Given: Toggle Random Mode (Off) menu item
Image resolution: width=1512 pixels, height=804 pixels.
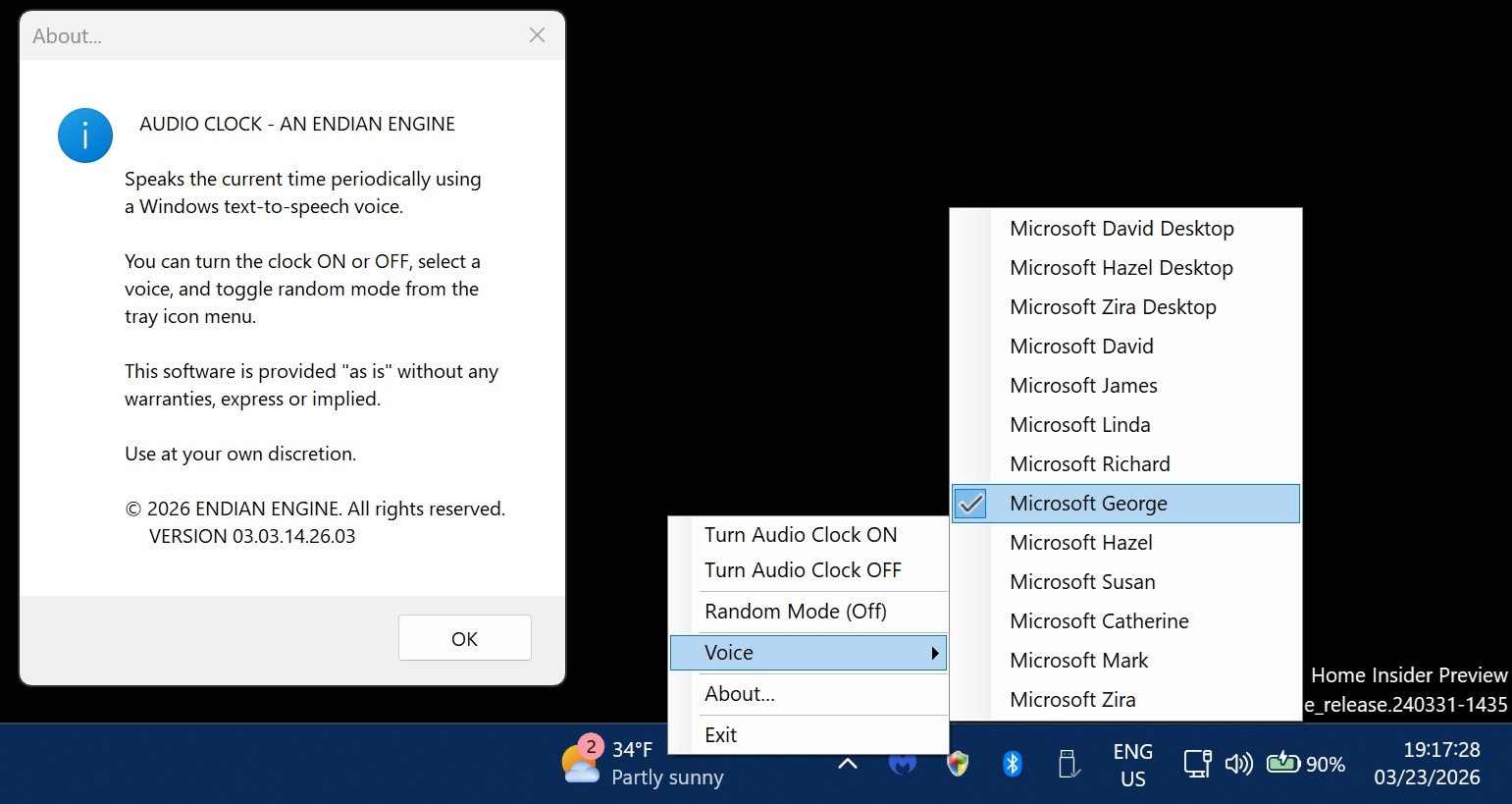Looking at the screenshot, I should pos(795,612).
